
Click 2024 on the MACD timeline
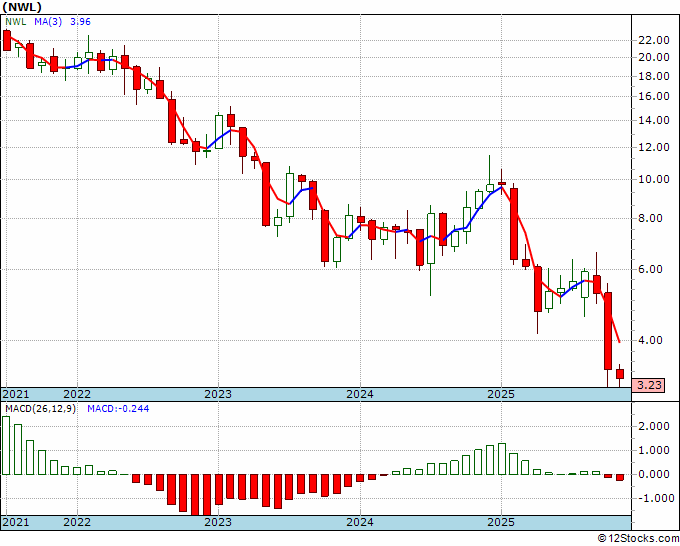pos(360,522)
